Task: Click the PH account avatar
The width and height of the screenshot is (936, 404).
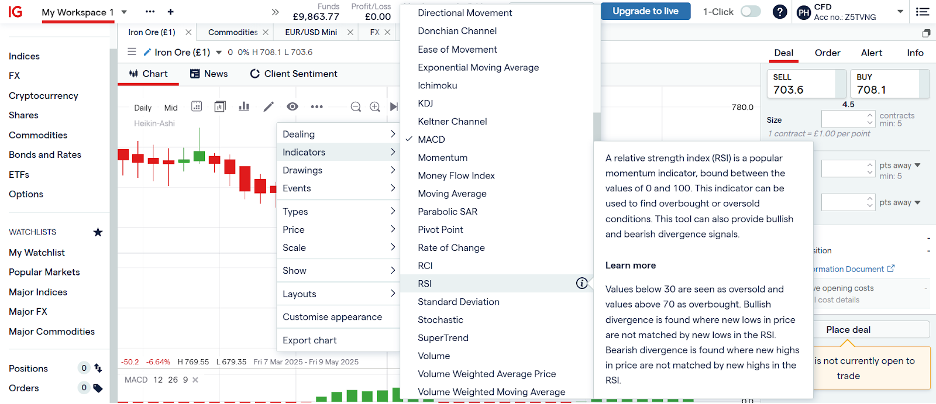Action: click(804, 12)
